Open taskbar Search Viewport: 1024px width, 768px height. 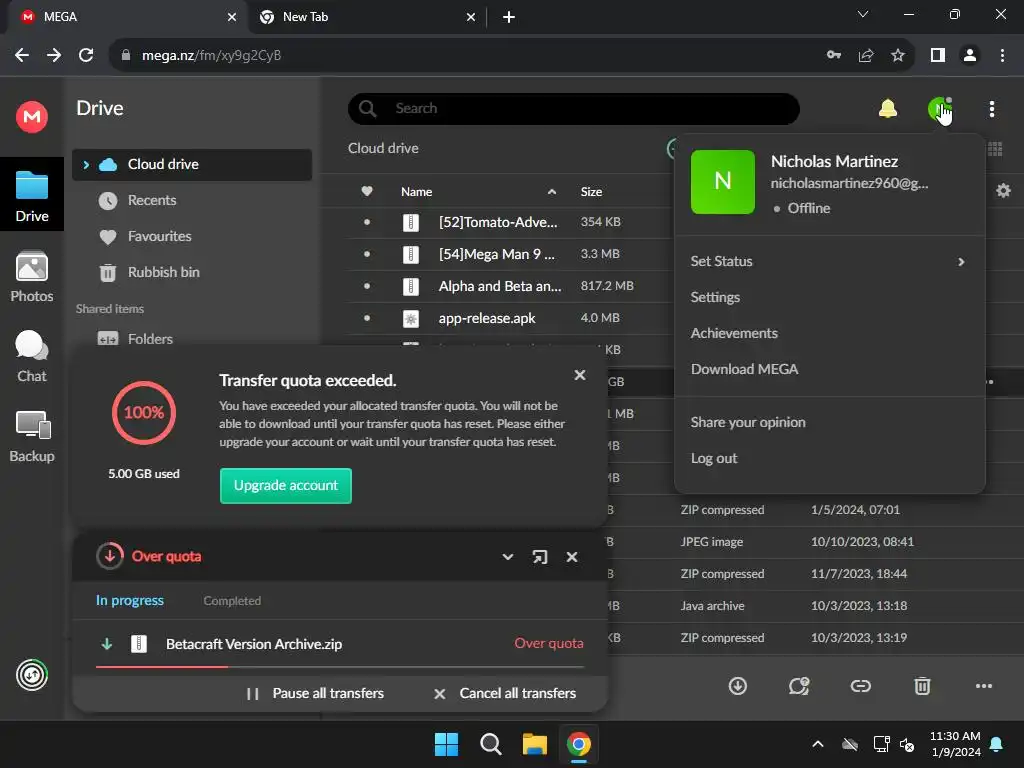coord(490,744)
